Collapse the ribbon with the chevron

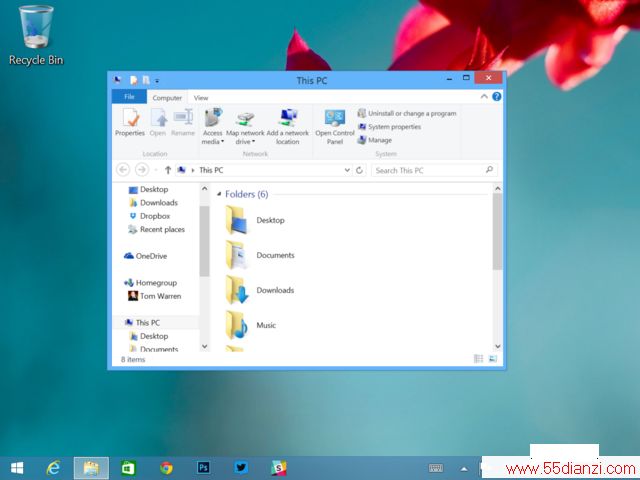(x=484, y=97)
